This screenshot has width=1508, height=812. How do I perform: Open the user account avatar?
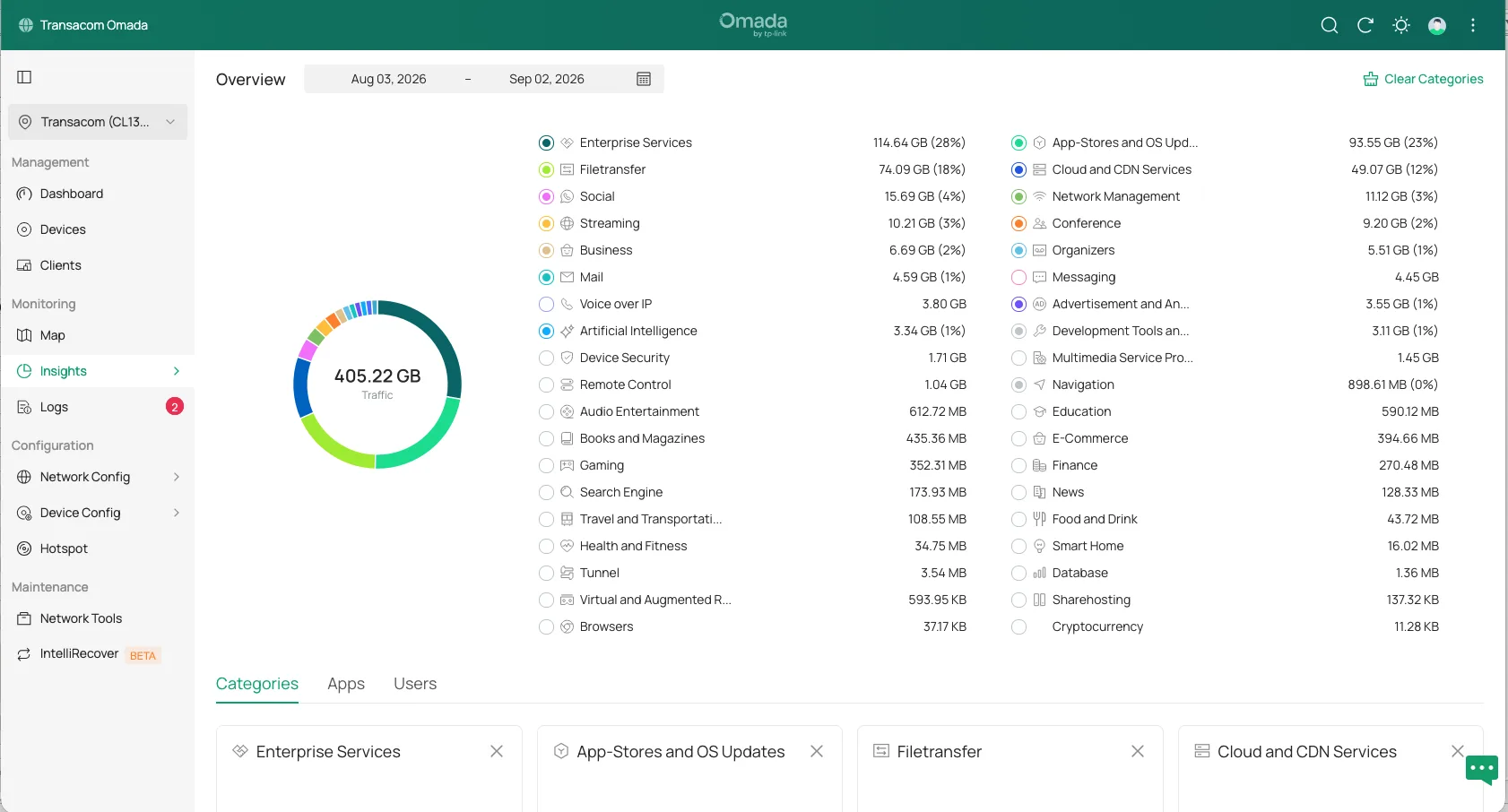[1437, 25]
